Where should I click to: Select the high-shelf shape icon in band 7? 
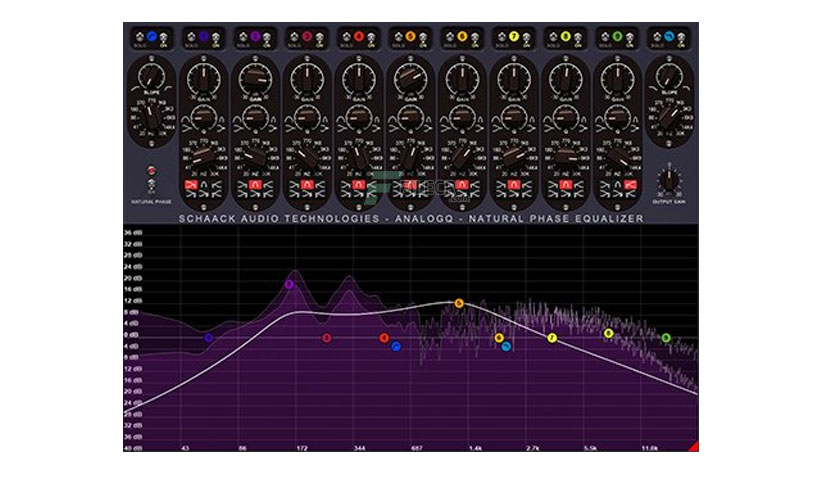pos(527,185)
